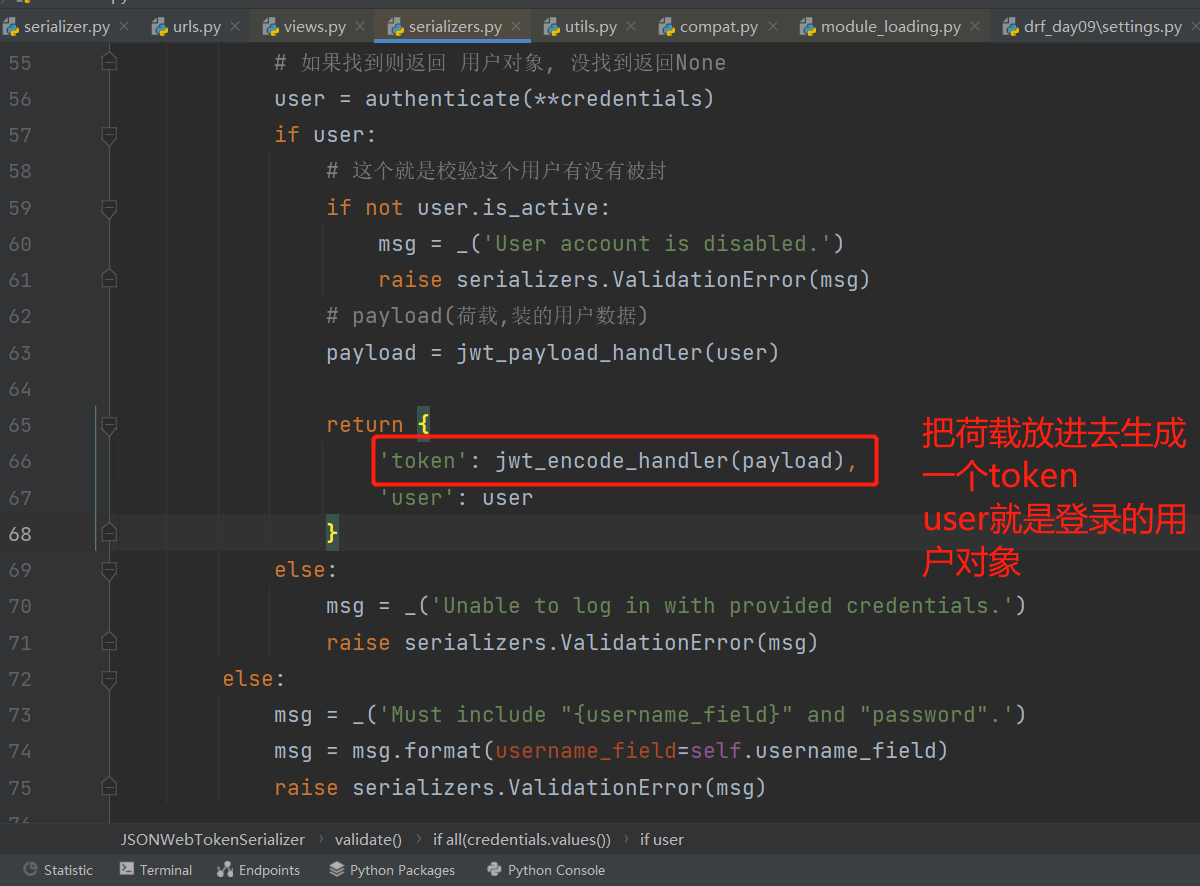The image size is (1200, 886).
Task: Switch to the compat.py tab
Action: [x=719, y=27]
